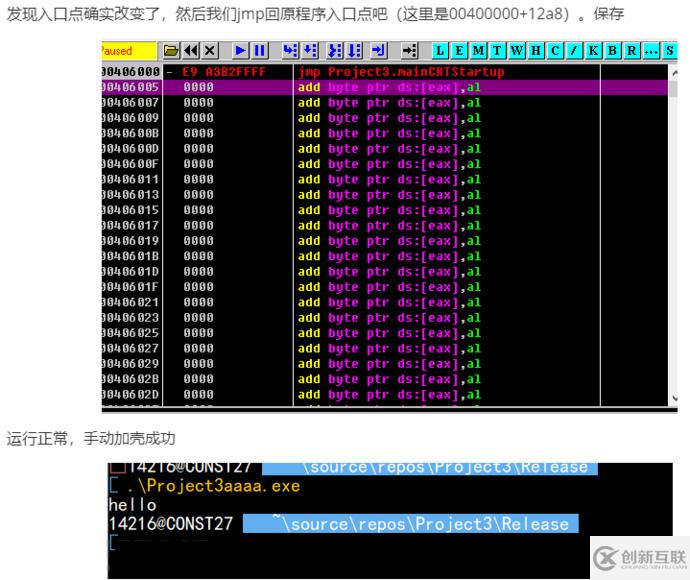
Task: Click the Step into toolbar icon
Action: [290, 51]
